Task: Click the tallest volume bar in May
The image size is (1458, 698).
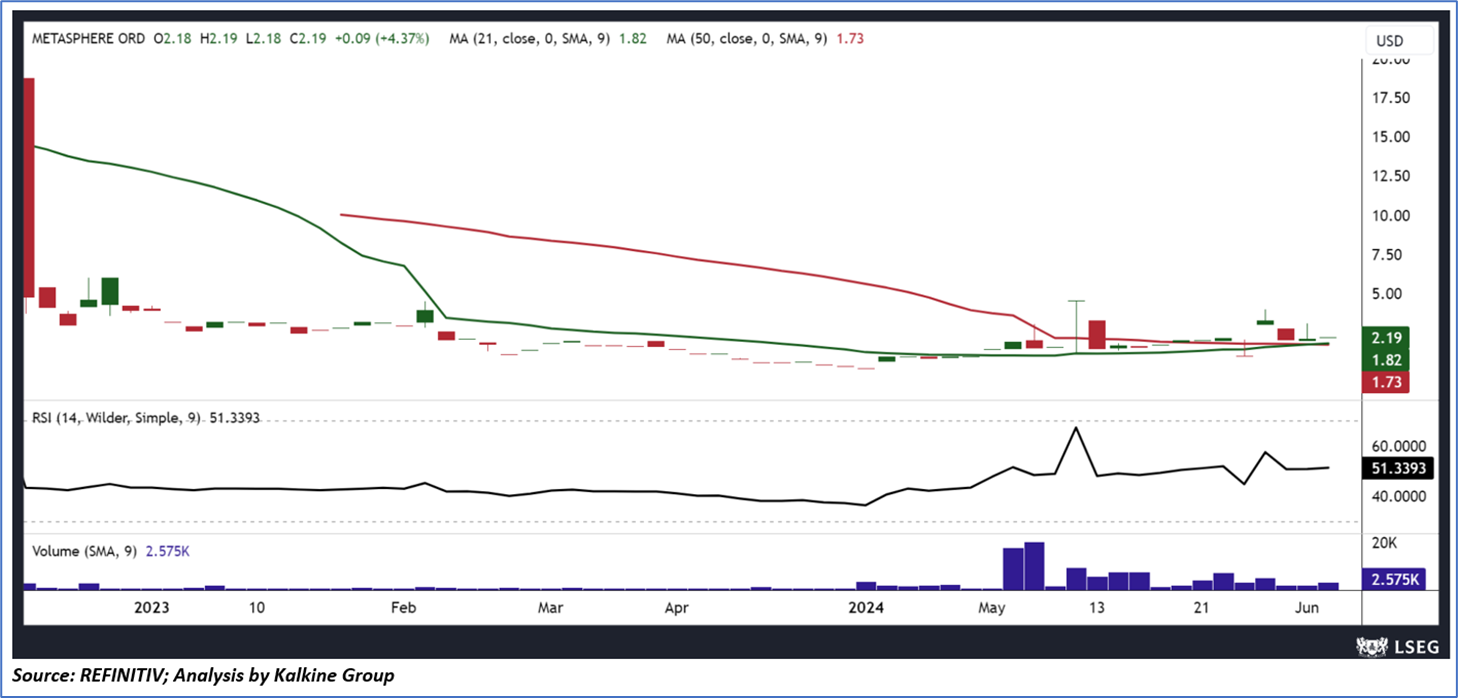Action: (x=1034, y=566)
